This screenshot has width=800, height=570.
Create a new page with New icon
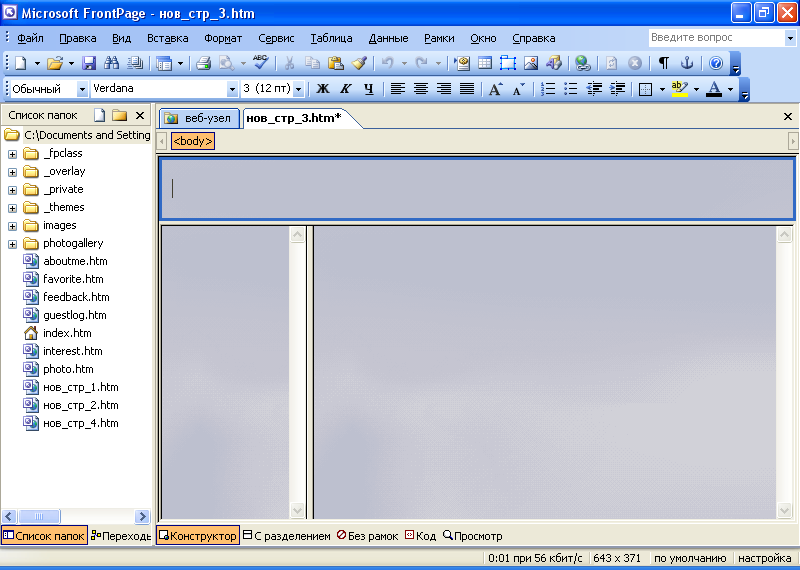20,63
